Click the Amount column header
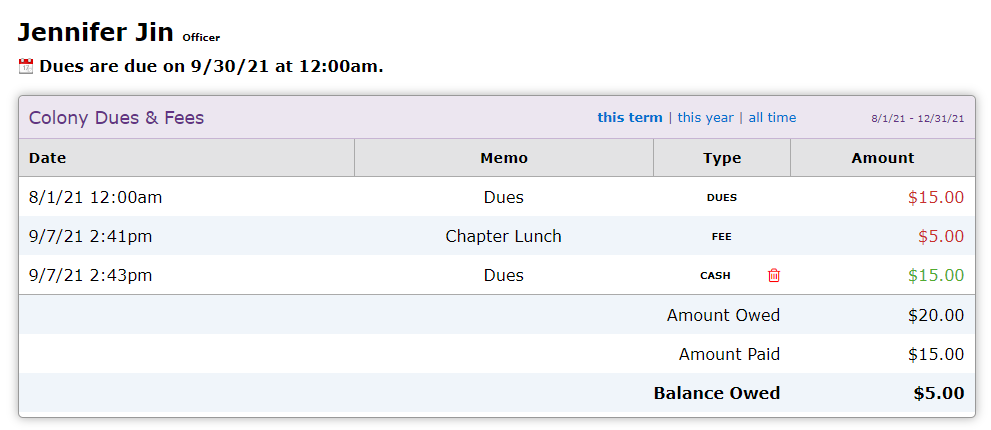Viewport: 991px width, 430px height. click(x=882, y=157)
